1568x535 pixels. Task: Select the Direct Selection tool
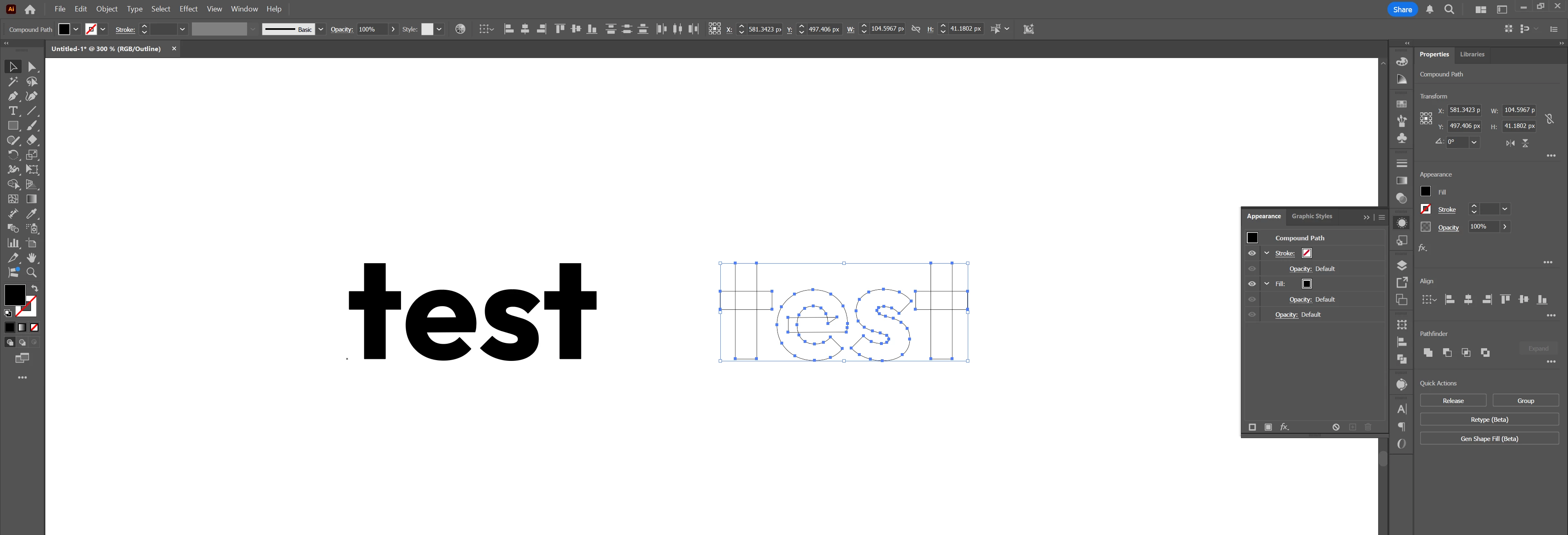point(32,67)
